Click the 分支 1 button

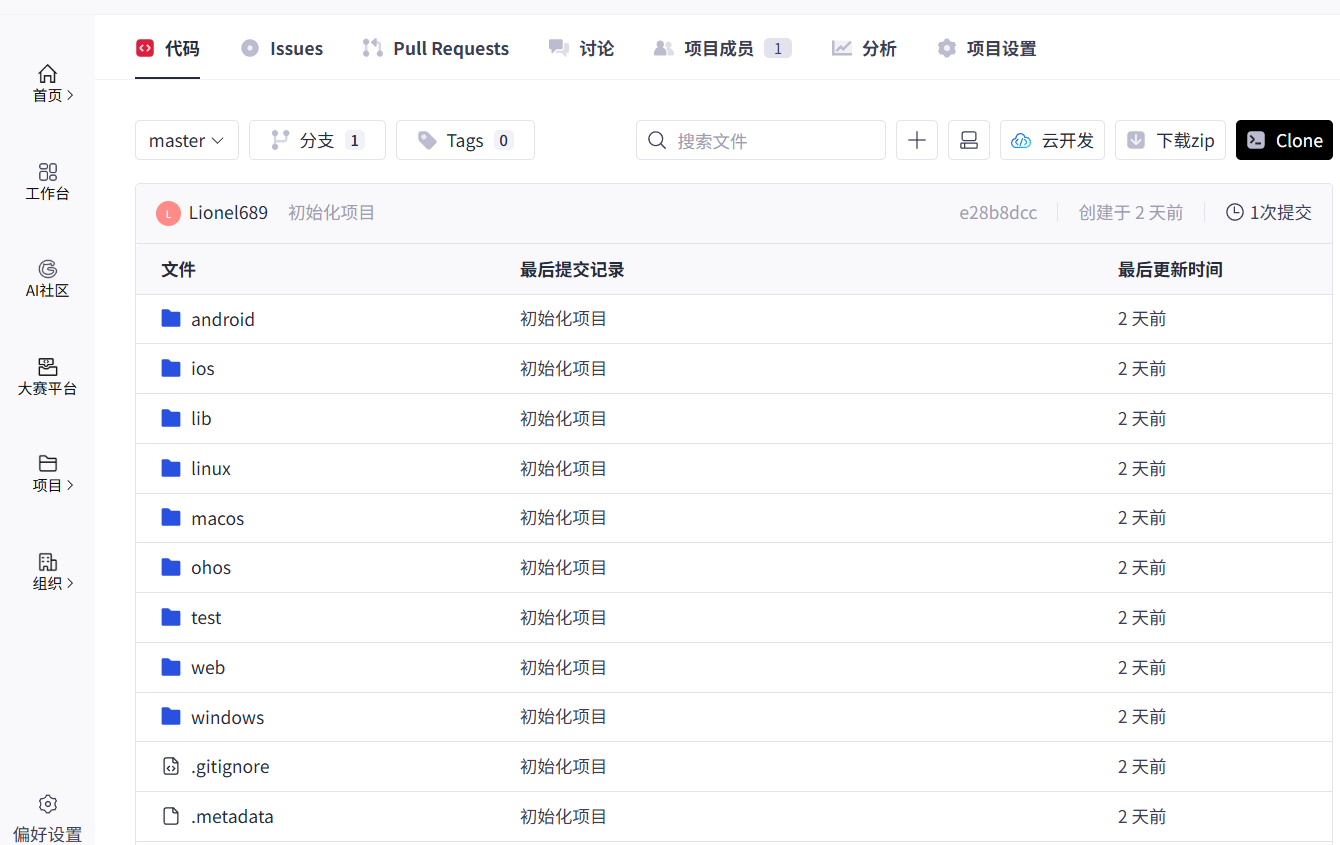[317, 140]
